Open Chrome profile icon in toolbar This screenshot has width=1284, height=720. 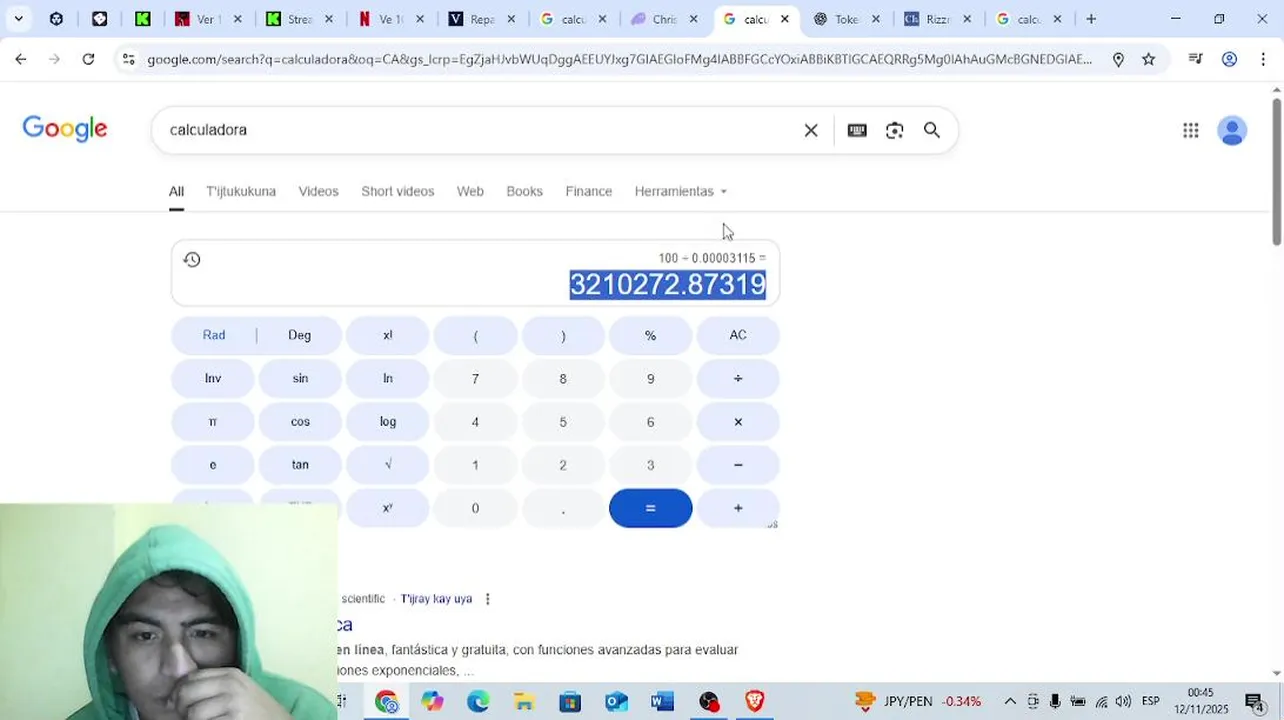pos(1229,59)
